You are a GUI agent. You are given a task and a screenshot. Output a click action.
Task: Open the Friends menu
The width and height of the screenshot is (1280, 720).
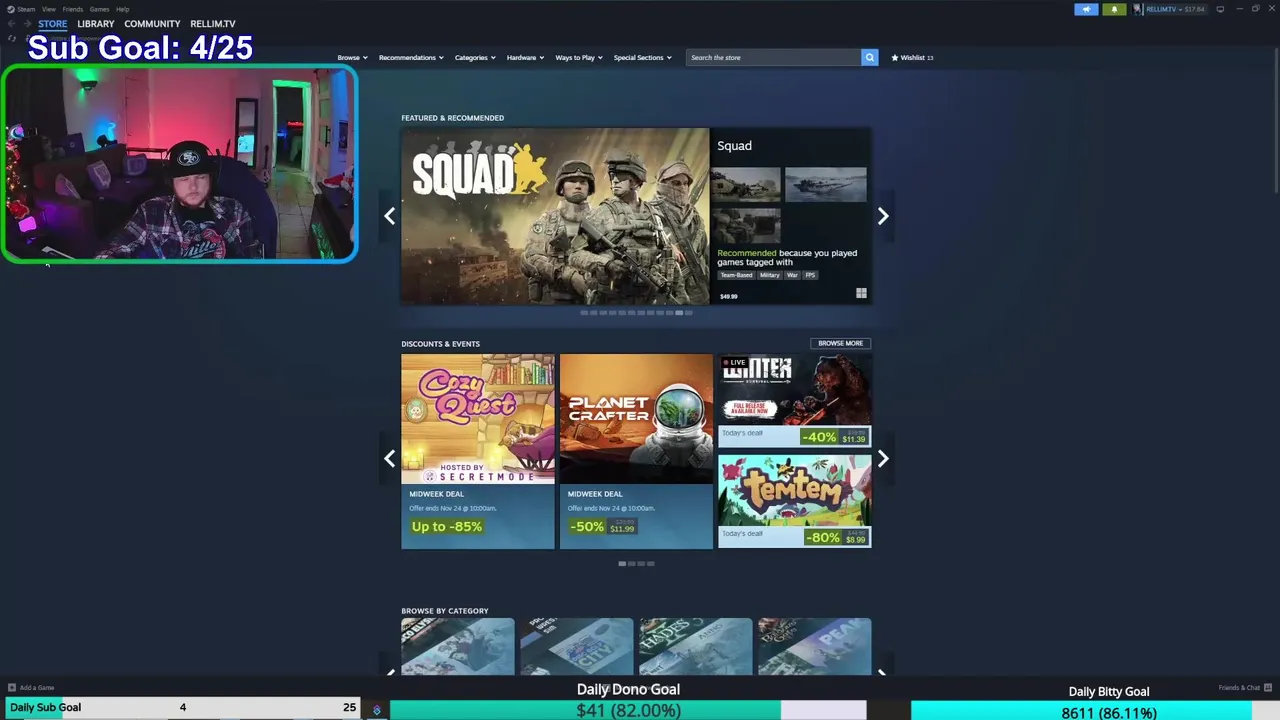pos(73,9)
